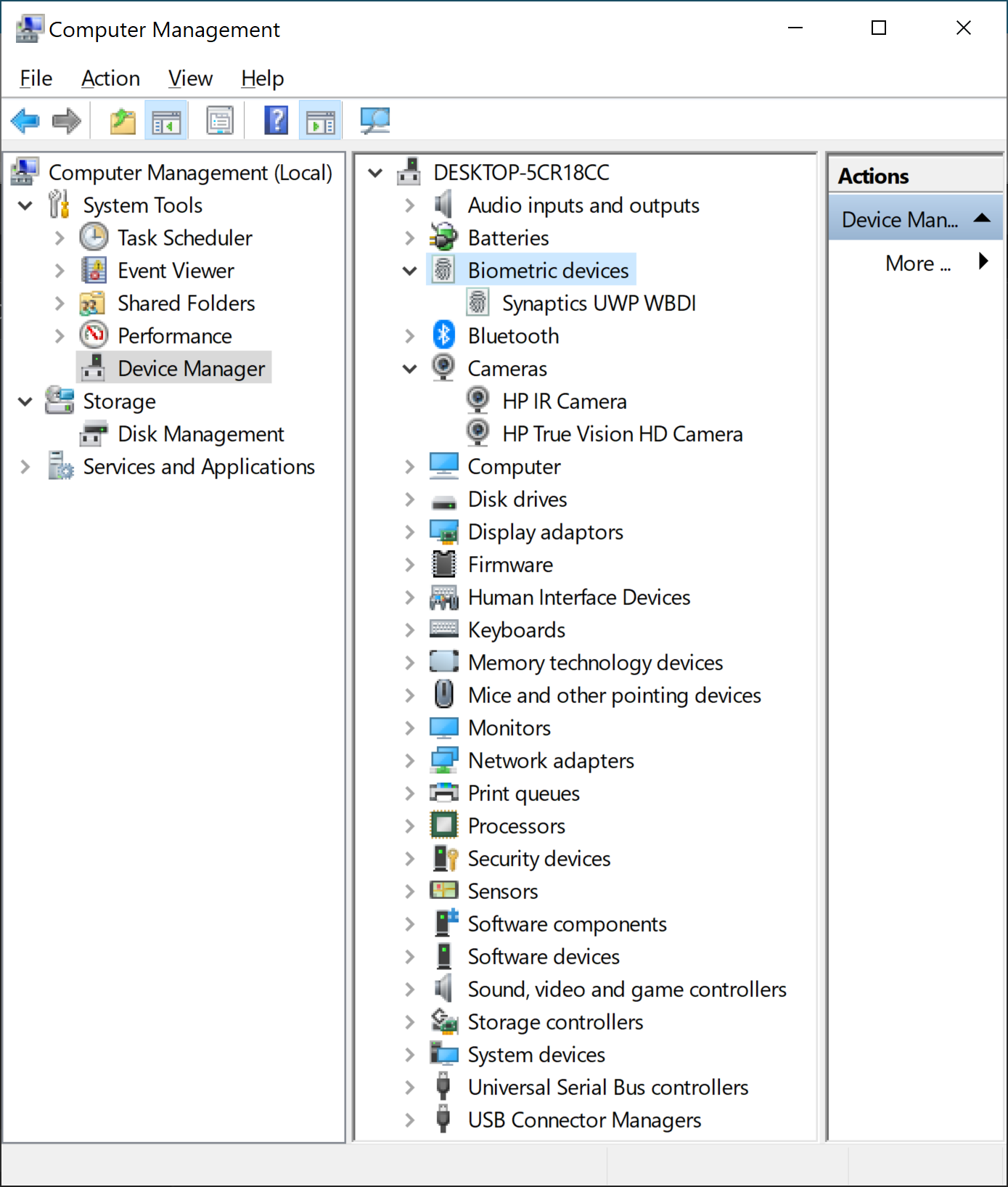Select the HP True Vision HD Camera device

[622, 434]
